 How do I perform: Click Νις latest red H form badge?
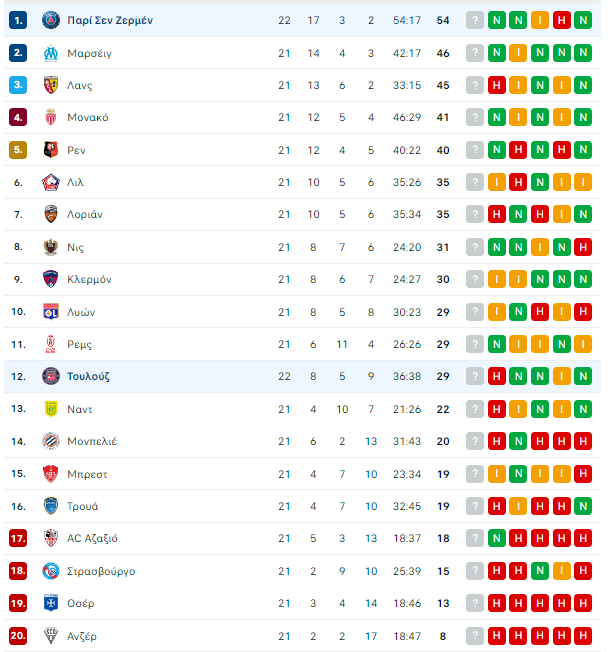(583, 247)
